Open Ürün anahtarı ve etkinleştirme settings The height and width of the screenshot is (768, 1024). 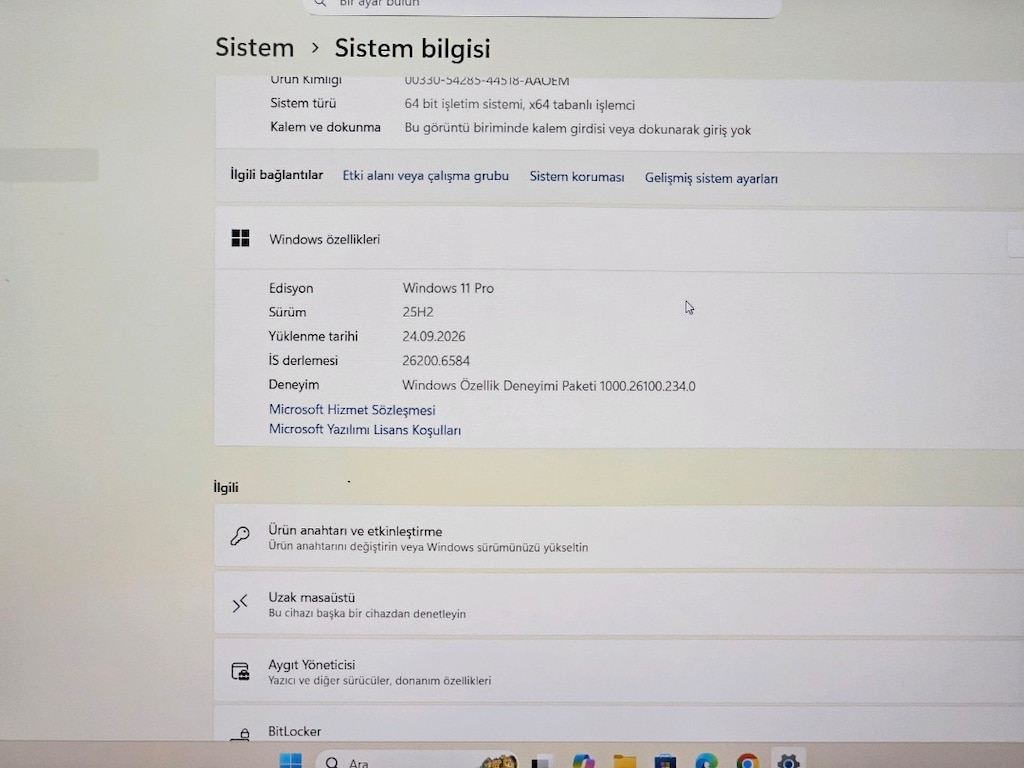pos(619,537)
